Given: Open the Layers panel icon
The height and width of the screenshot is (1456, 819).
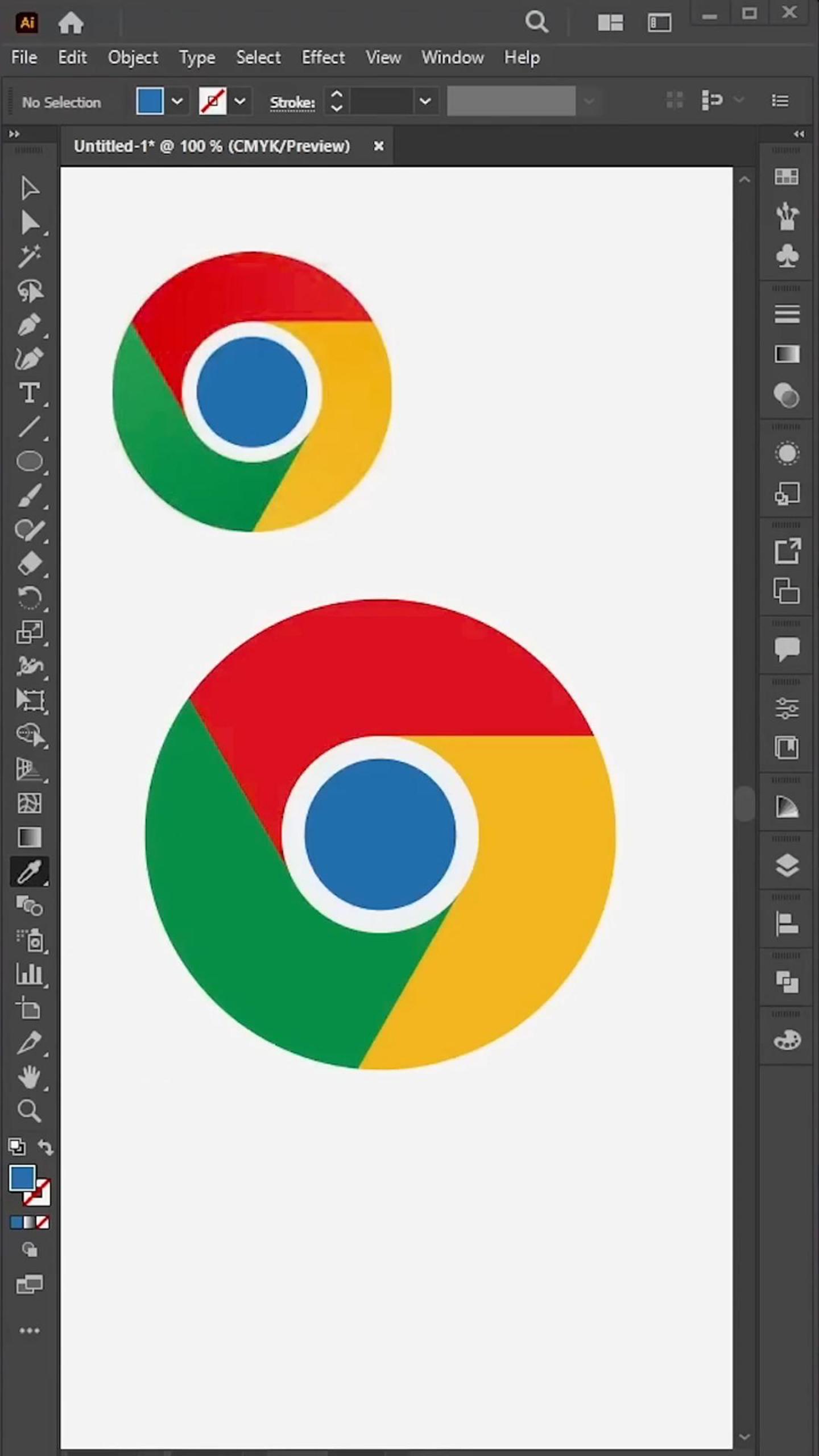Looking at the screenshot, I should point(787,865).
